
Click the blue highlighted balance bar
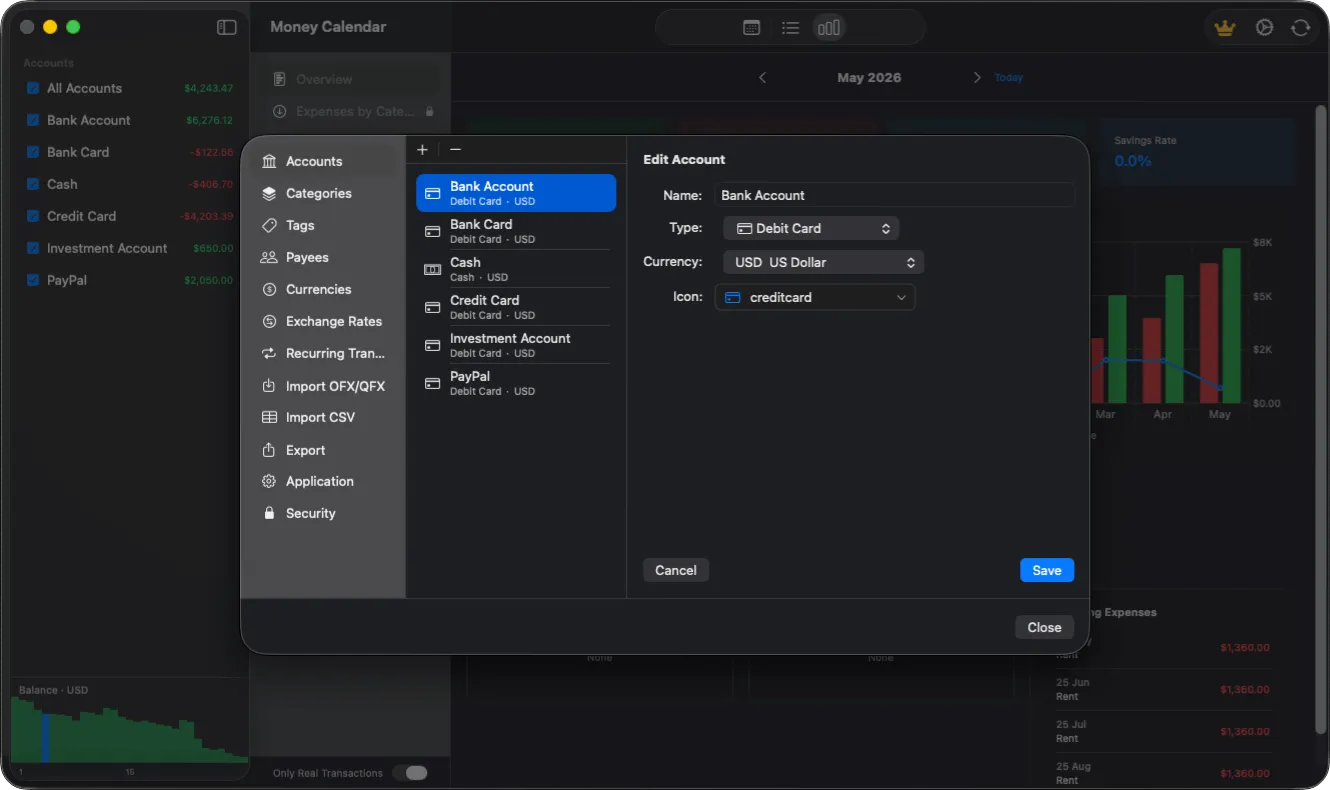click(45, 738)
